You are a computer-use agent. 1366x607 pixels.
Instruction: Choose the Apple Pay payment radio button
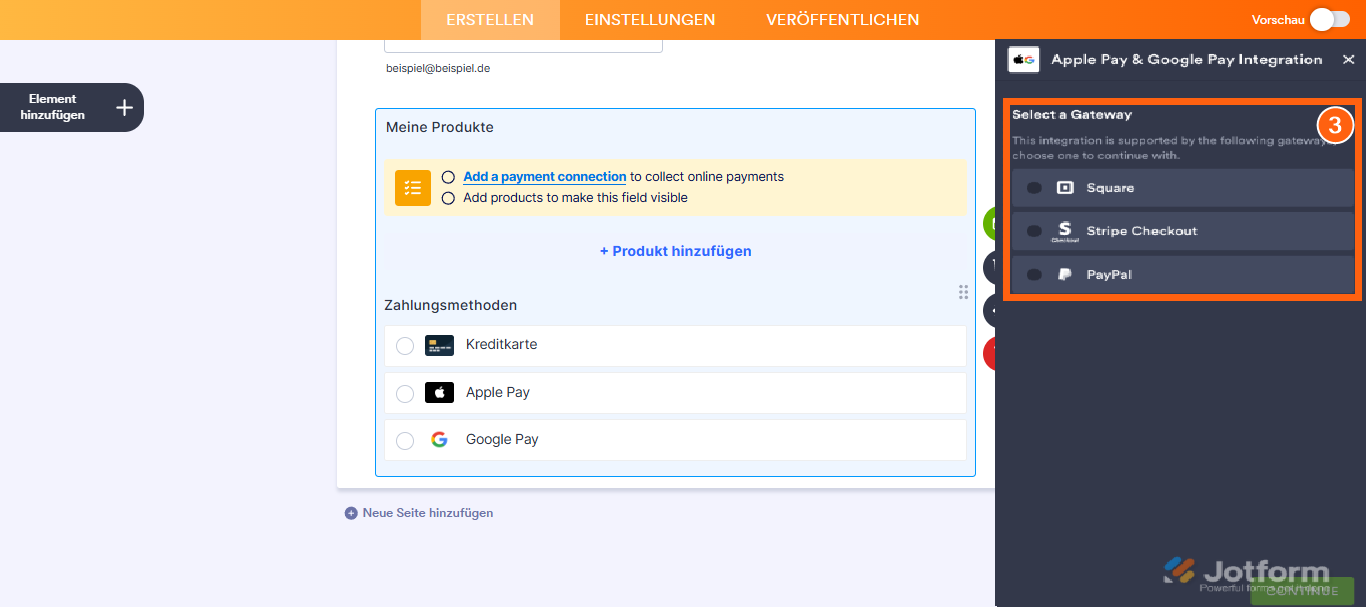tap(405, 394)
